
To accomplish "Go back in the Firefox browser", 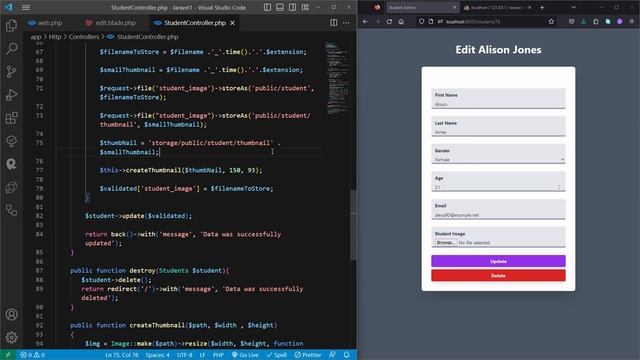I will (x=365, y=22).
